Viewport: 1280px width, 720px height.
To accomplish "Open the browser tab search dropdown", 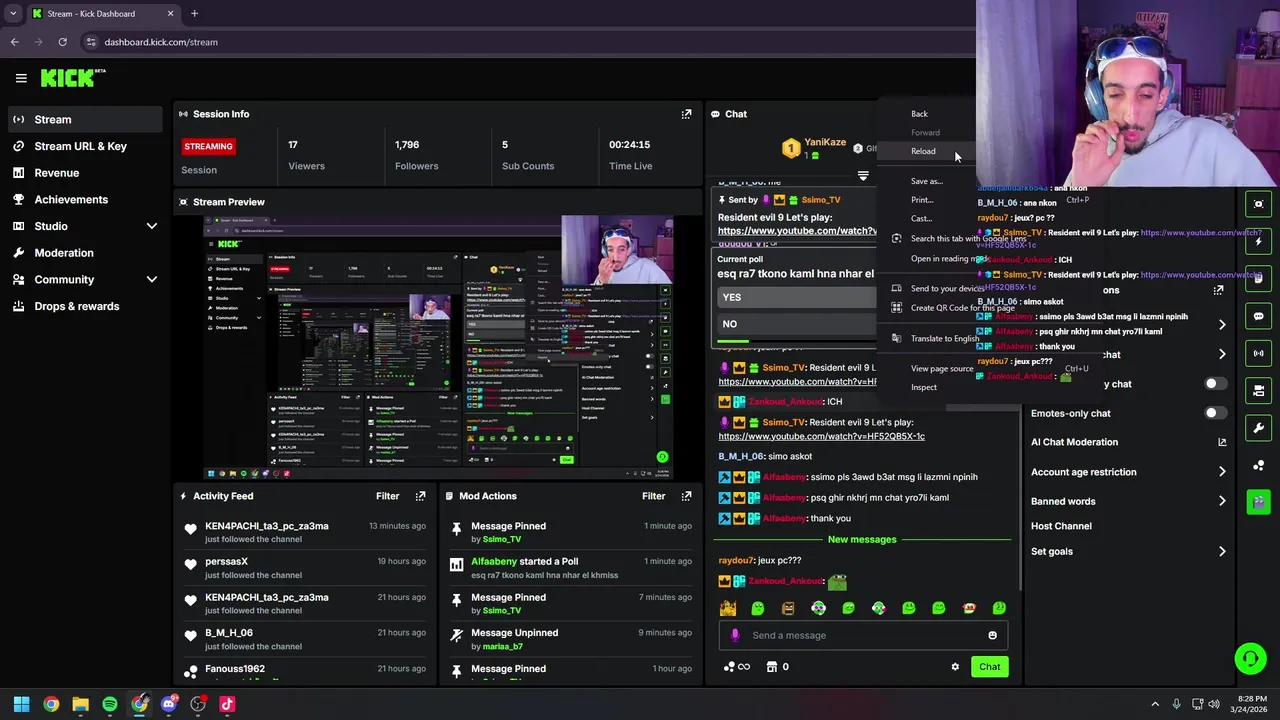I will [13, 14].
